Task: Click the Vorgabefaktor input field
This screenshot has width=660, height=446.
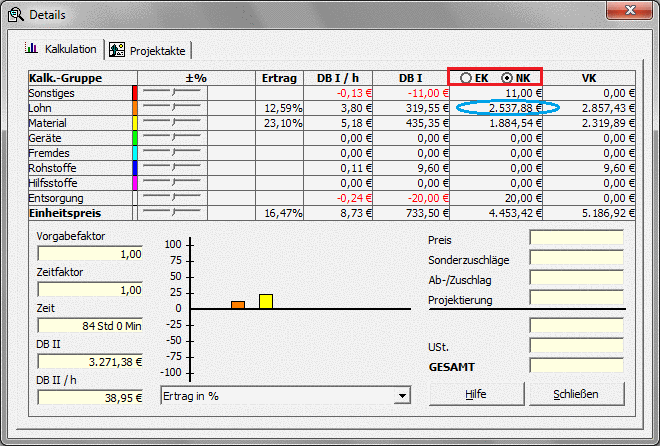Action: (90, 254)
